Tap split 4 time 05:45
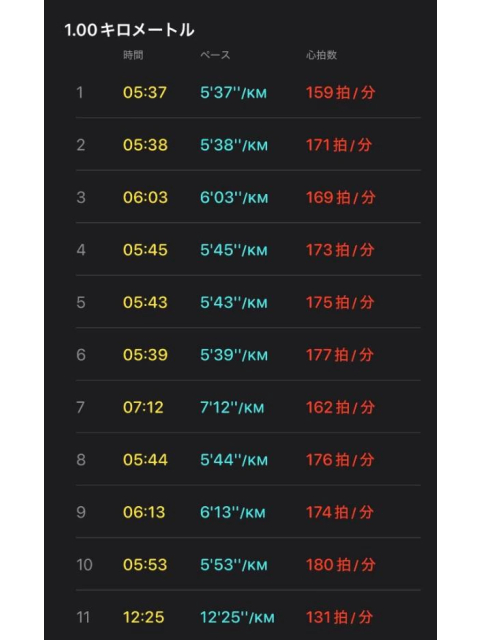480x640 pixels. (x=145, y=250)
